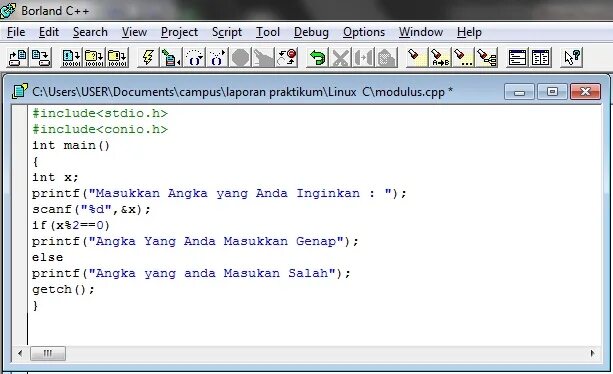The height and width of the screenshot is (374, 613).
Task: Click the printf 'Masukkan Angka' line
Action: click(219, 193)
